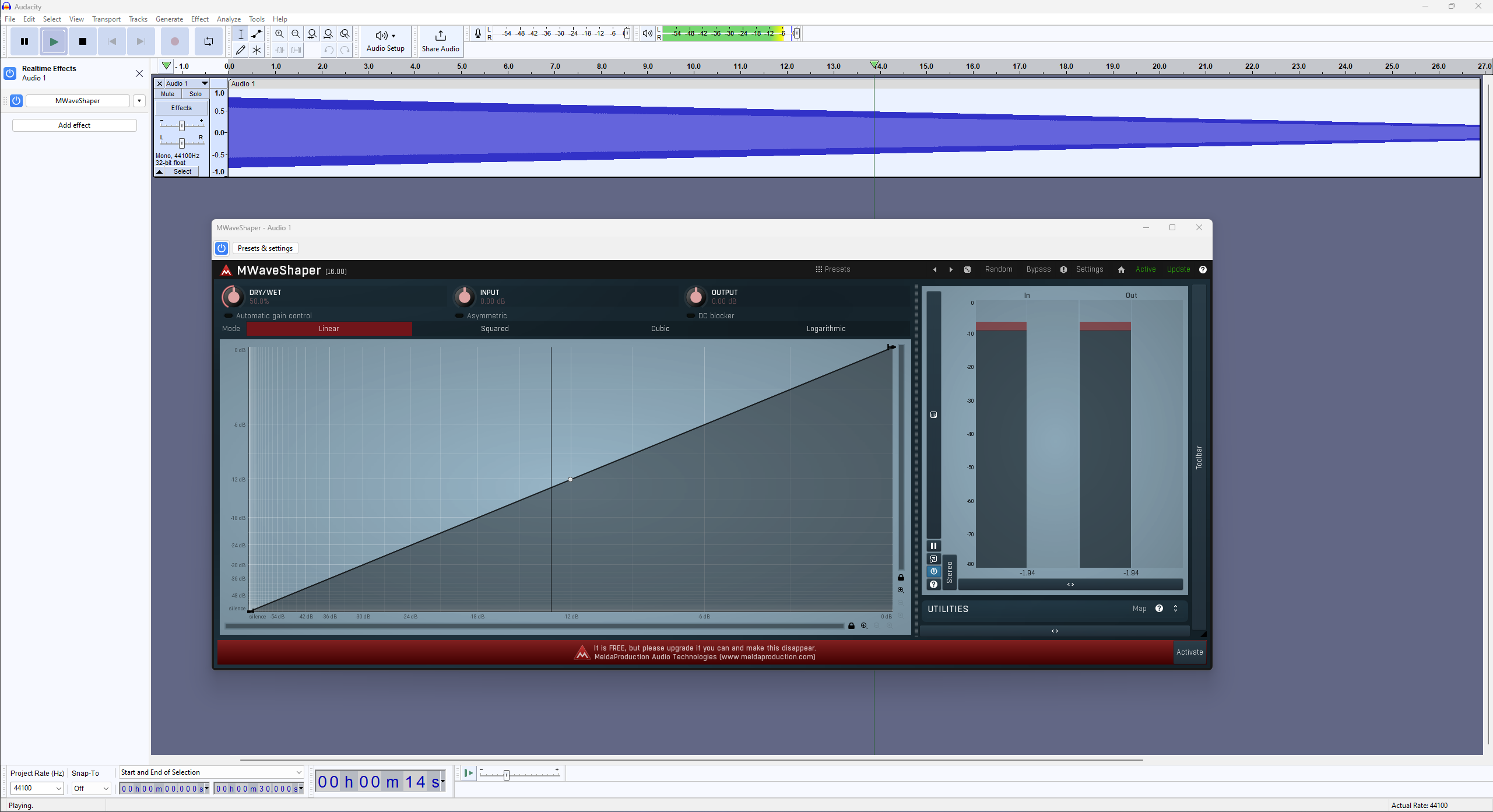The image size is (1493, 812).
Task: Select the Envelope tool
Action: [257, 34]
